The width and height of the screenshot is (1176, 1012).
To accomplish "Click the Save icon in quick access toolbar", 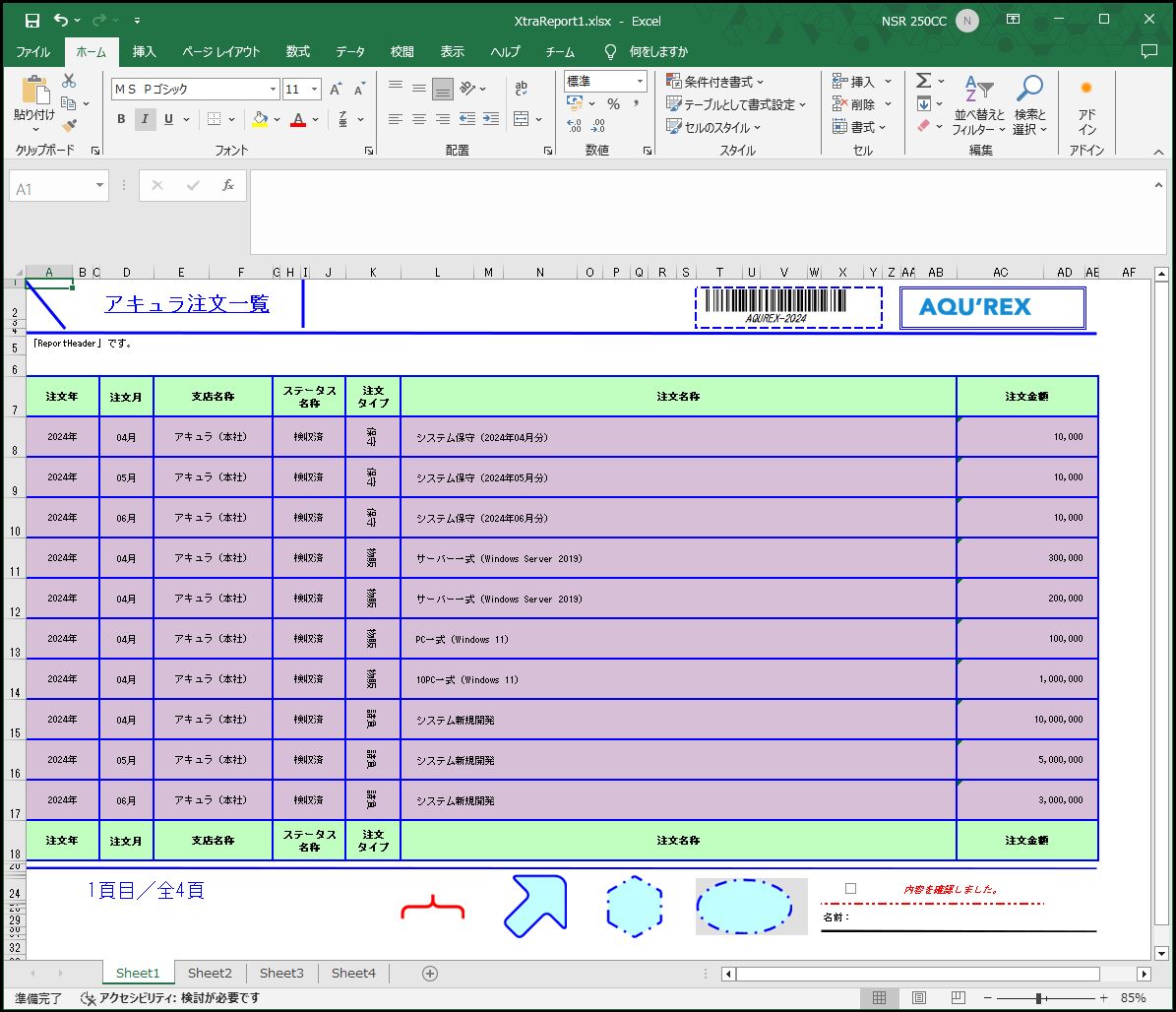I will pos(31,21).
